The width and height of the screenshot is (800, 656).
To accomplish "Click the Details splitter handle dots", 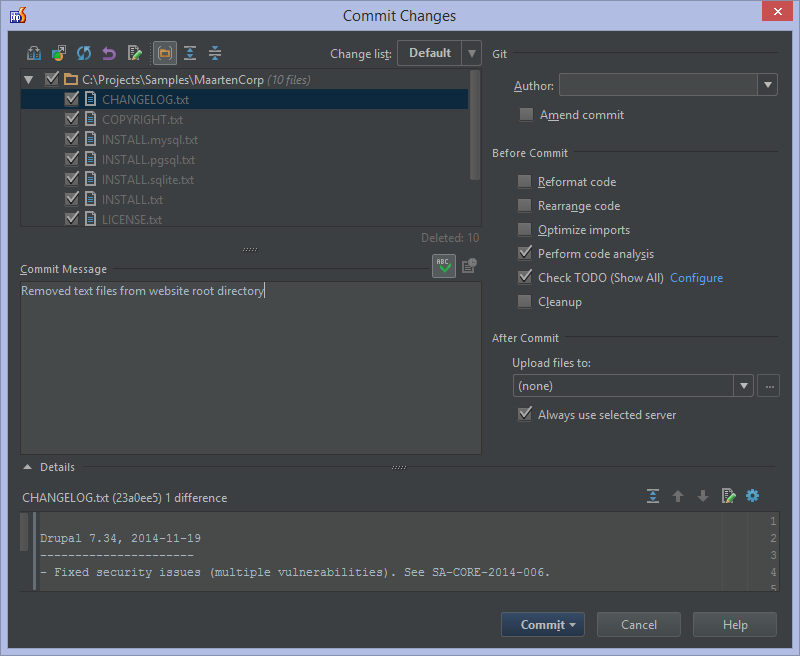I will tap(399, 467).
